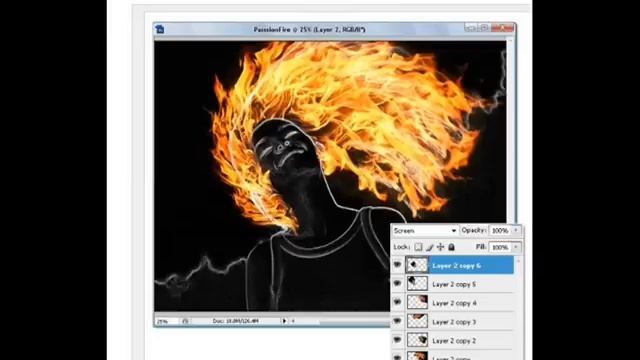The image size is (640, 360).
Task: Maximize the PassionFire document window
Action: coord(484,28)
